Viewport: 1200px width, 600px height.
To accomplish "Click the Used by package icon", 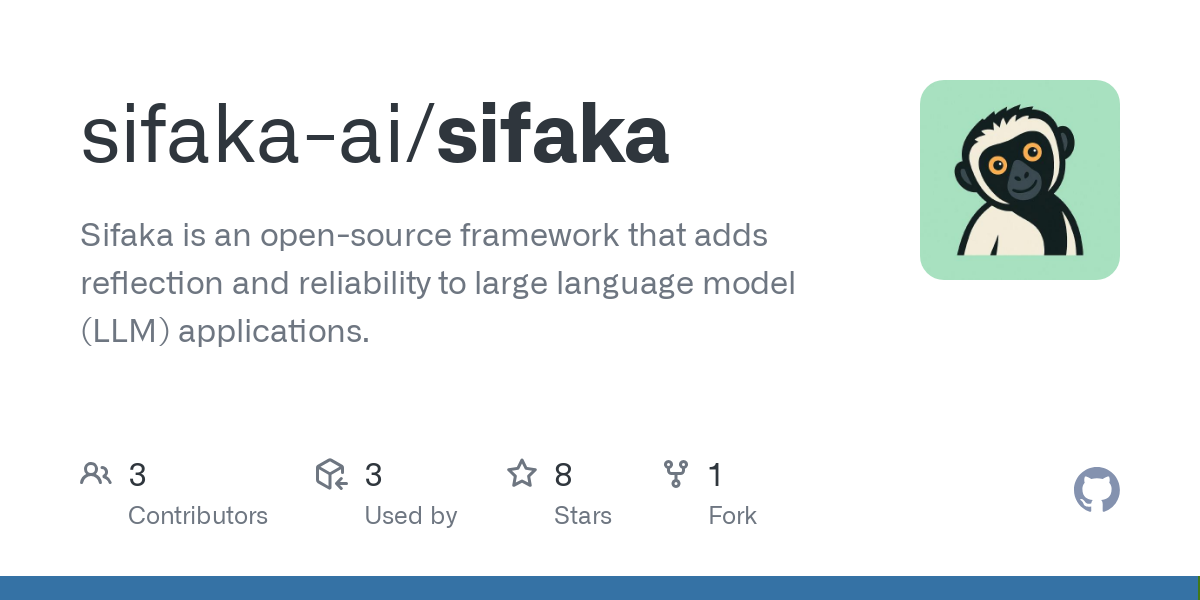I will pos(331,474).
